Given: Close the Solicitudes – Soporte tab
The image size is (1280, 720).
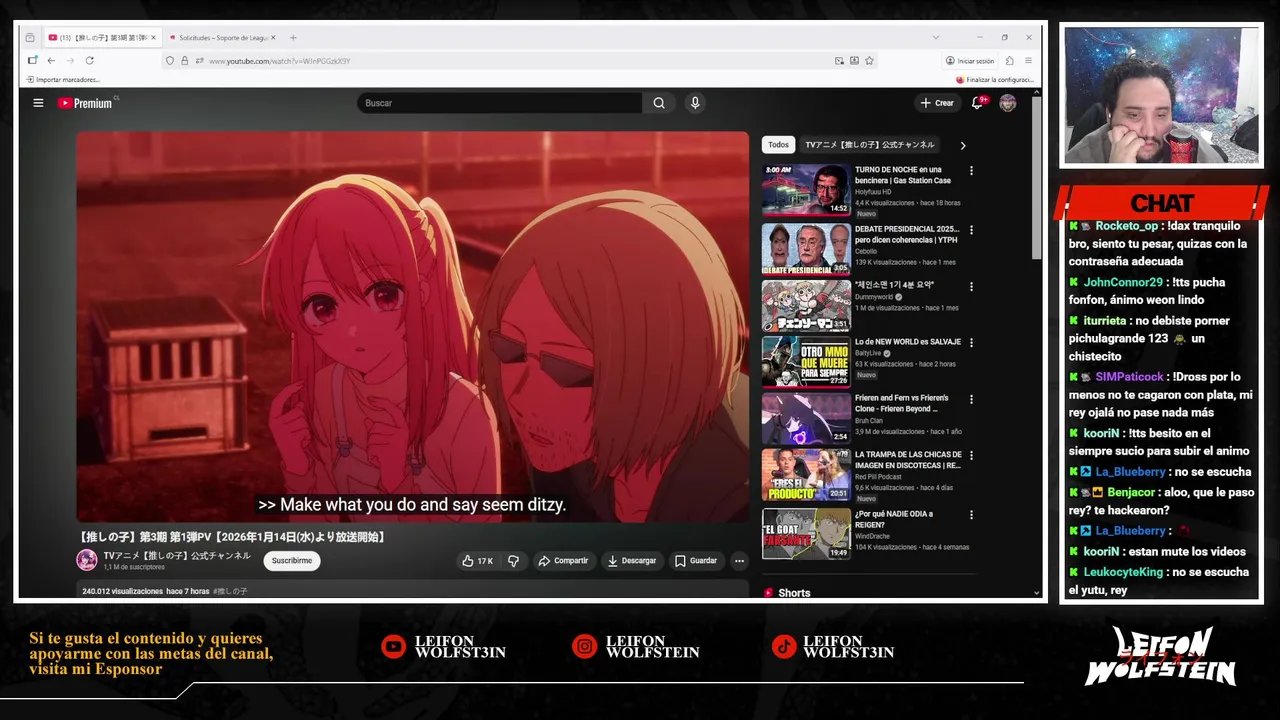Looking at the screenshot, I should (x=274, y=38).
